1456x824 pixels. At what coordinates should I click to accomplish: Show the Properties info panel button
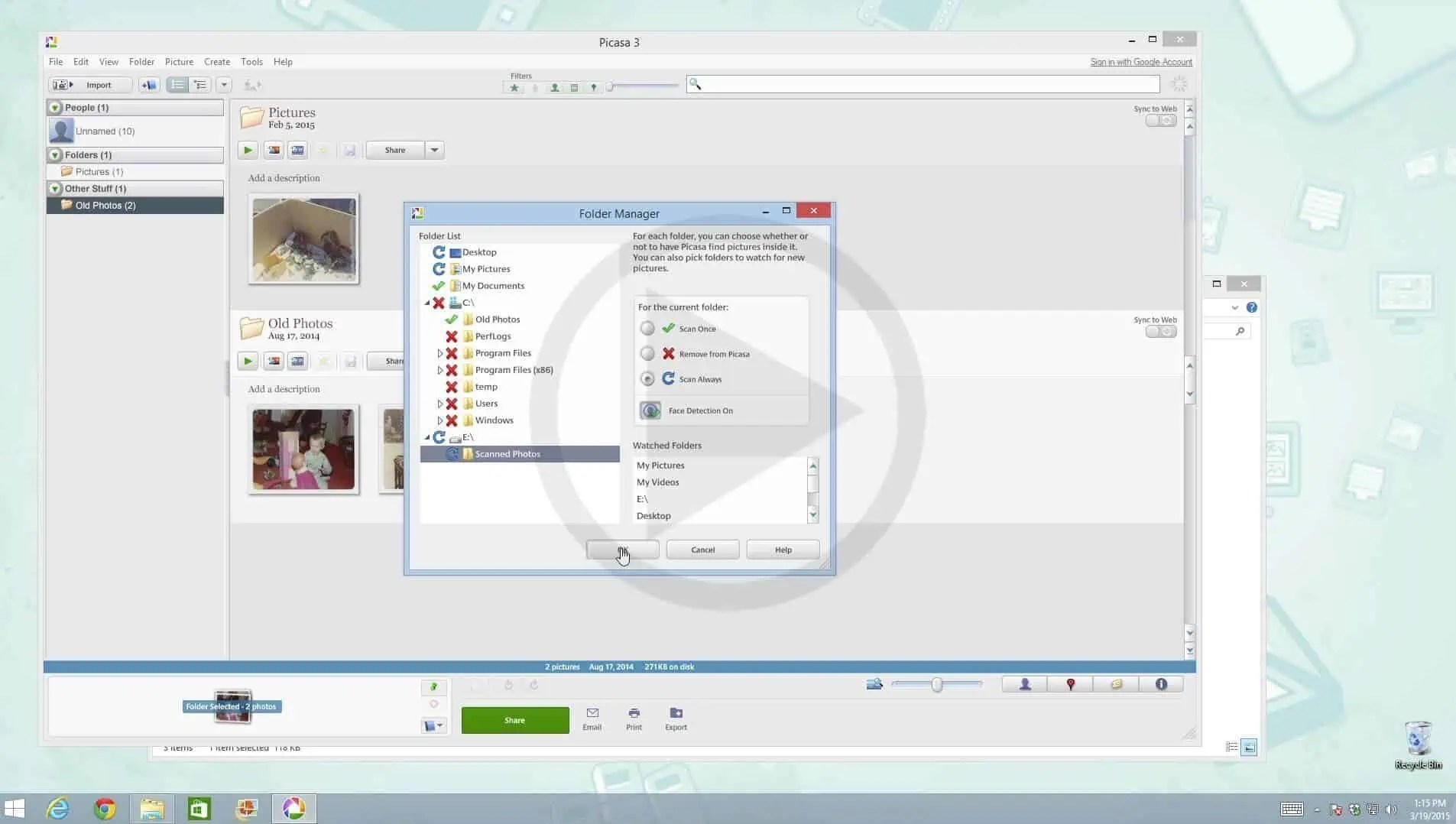(x=1161, y=684)
